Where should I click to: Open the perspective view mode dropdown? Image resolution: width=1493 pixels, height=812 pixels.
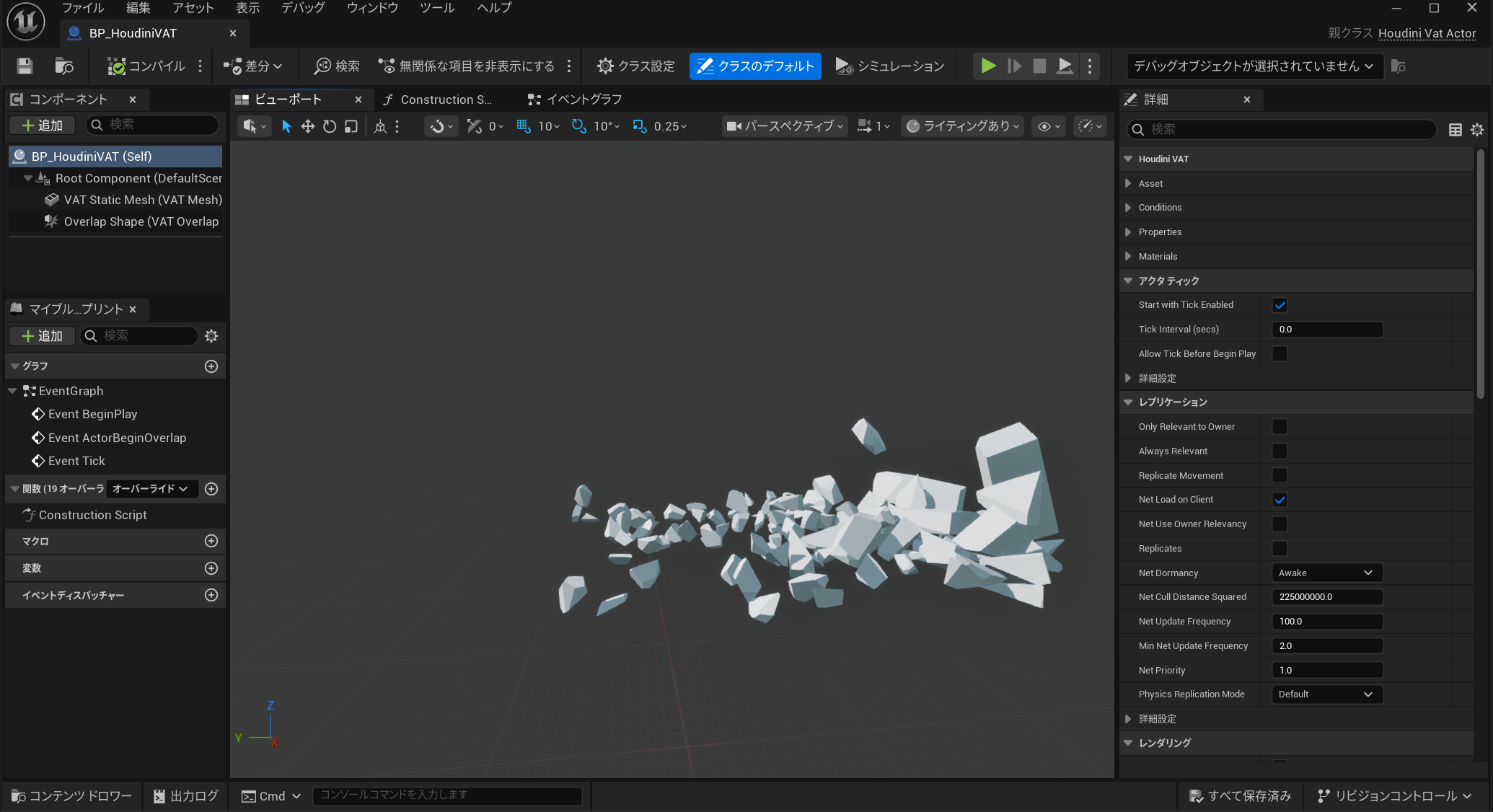[785, 126]
